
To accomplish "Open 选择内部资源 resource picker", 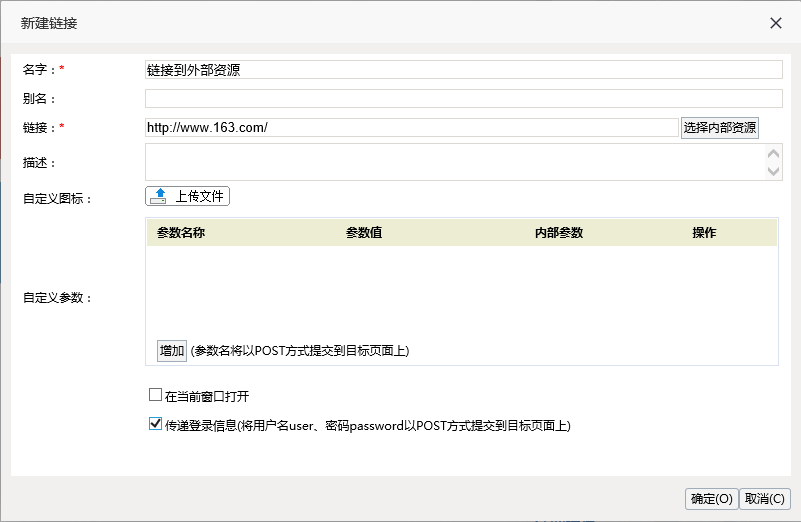I will click(719, 127).
